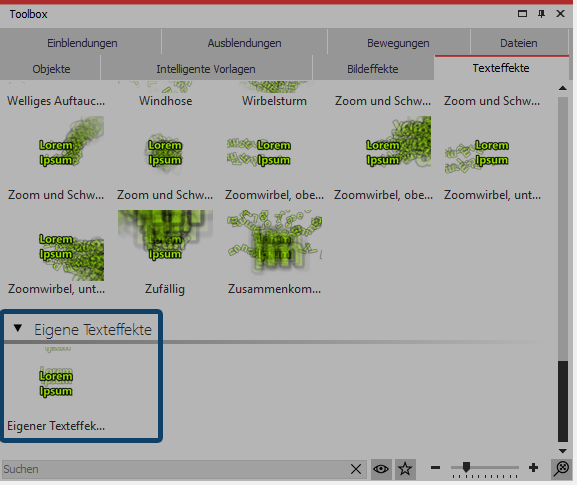
Task: Select the Zusammenkommen text effect thumbnail
Action: pos(275,245)
